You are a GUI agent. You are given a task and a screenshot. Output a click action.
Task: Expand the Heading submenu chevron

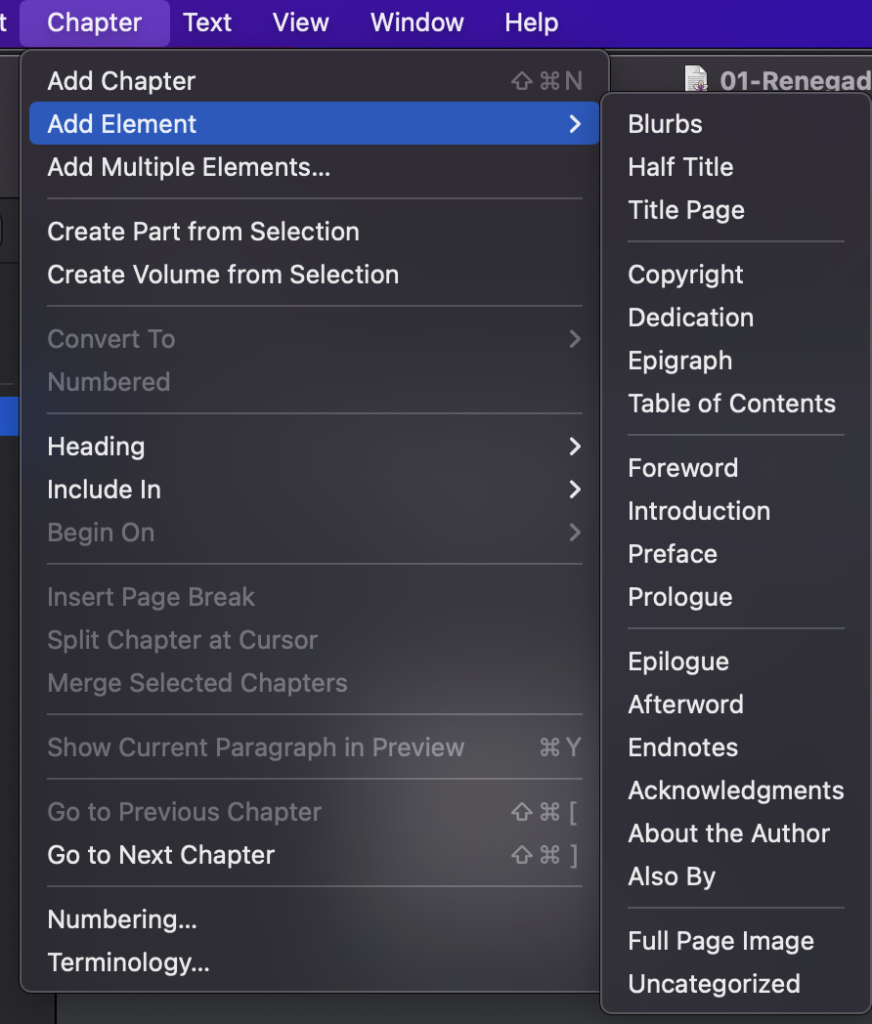coord(574,446)
